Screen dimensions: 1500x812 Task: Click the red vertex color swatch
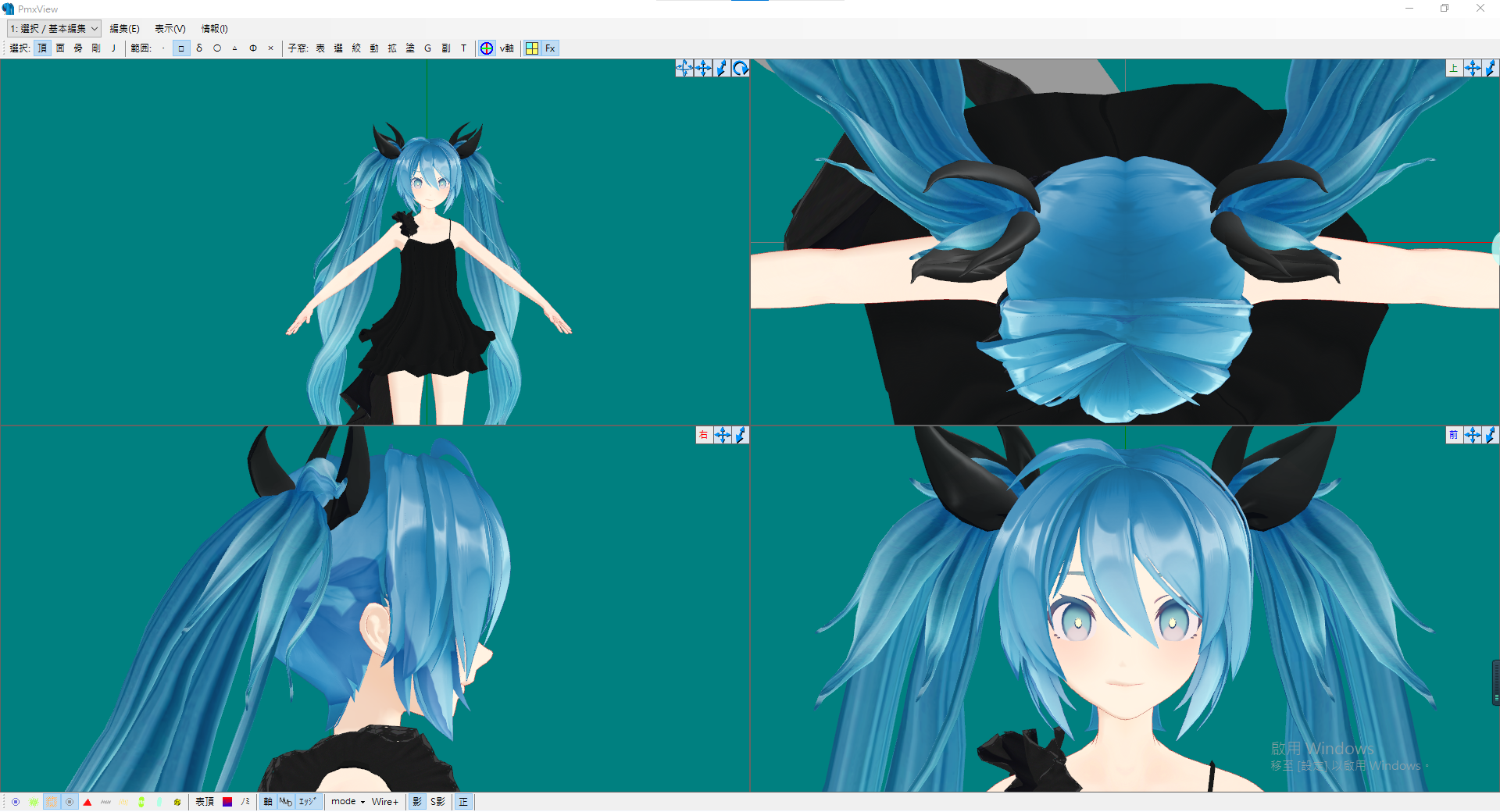click(x=227, y=802)
